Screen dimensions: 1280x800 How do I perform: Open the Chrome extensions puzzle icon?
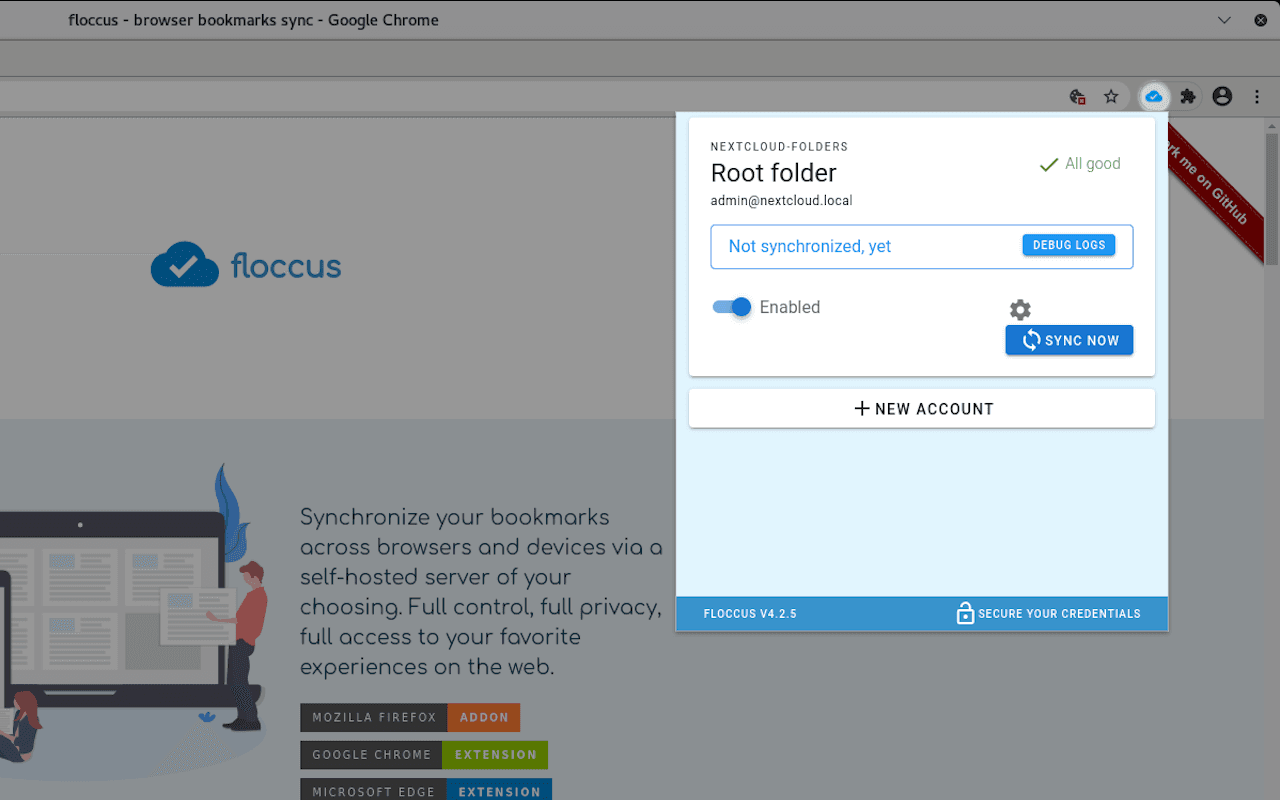[x=1188, y=97]
